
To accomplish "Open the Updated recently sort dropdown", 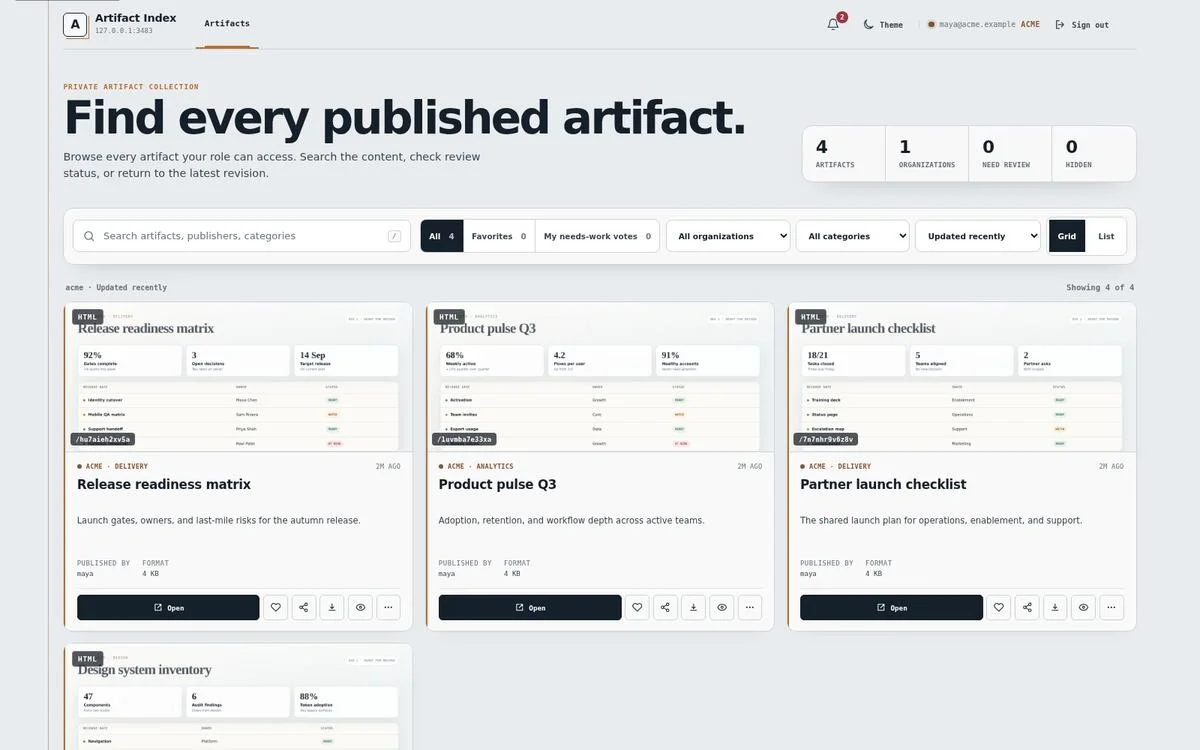I will tap(978, 236).
